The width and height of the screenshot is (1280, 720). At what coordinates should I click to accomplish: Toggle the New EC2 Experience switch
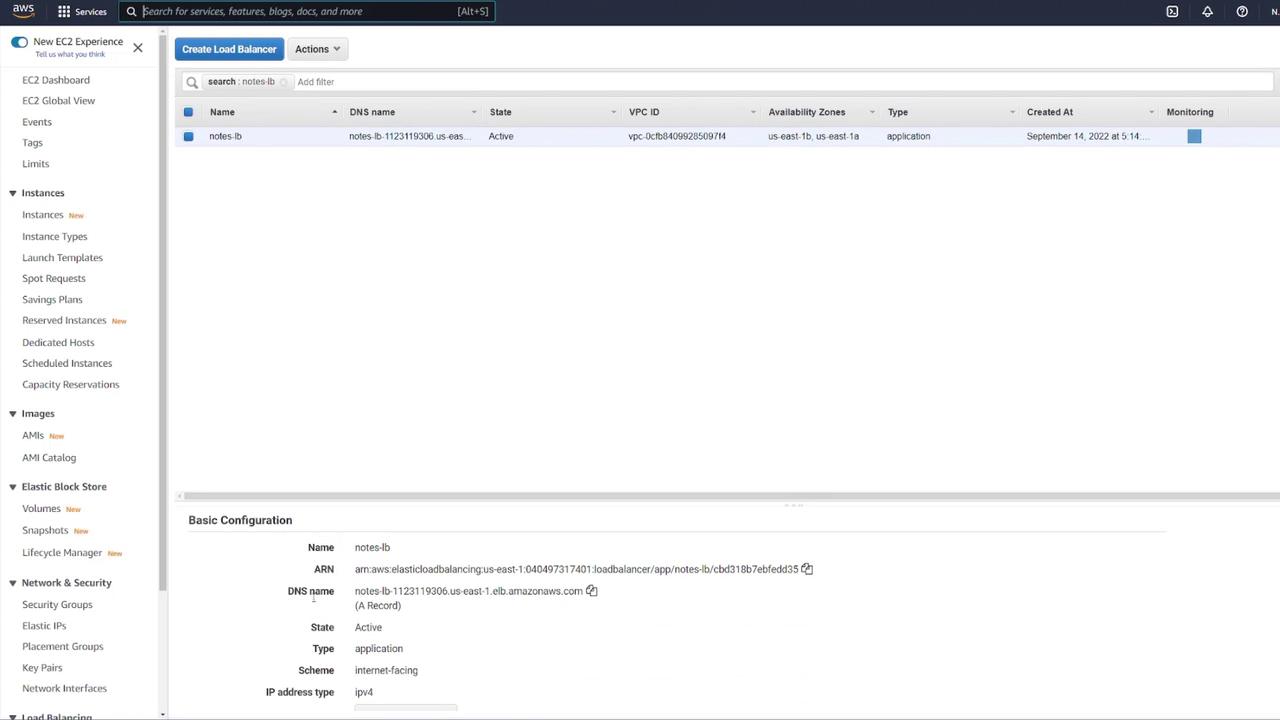click(19, 42)
